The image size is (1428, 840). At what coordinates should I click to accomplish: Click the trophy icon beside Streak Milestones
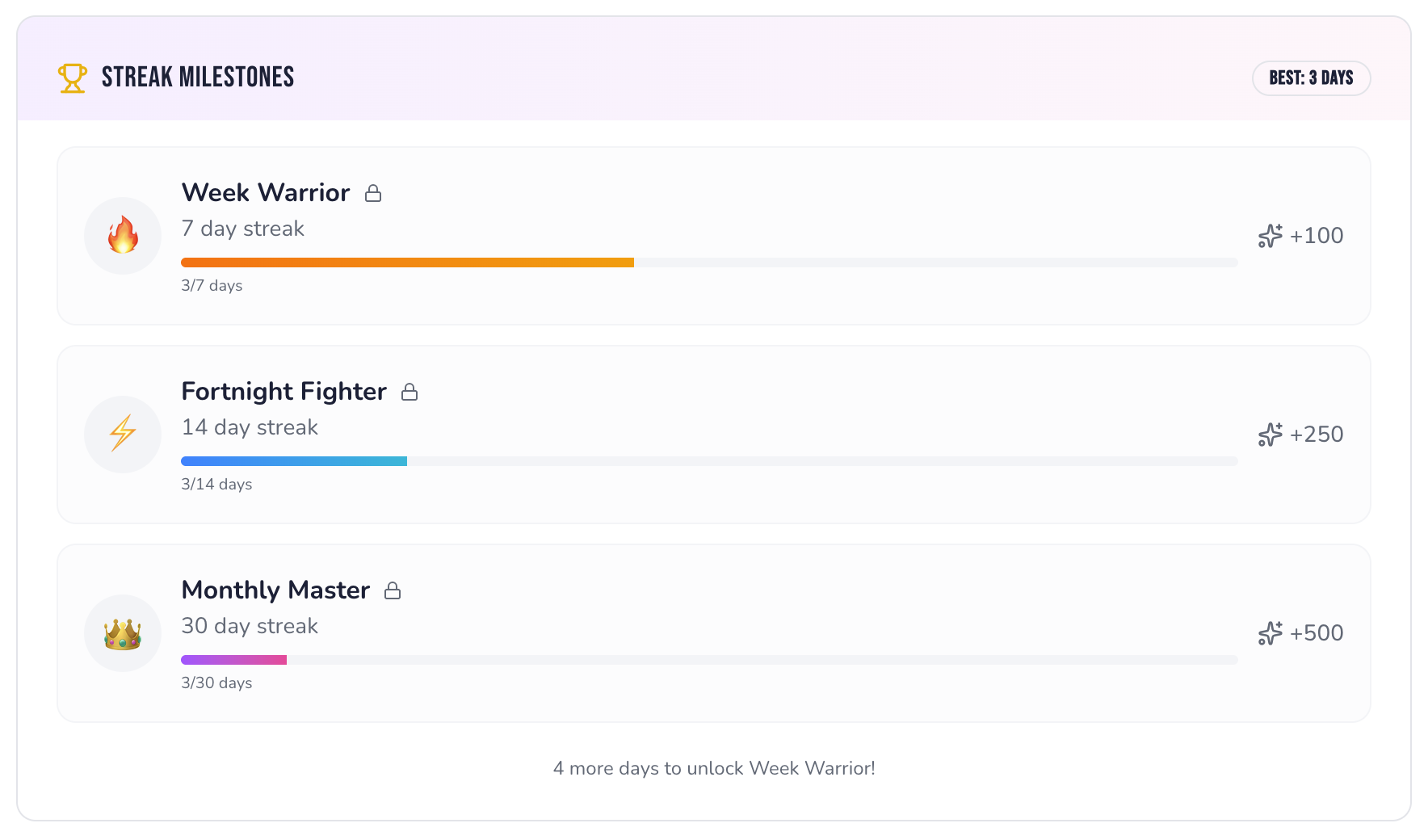click(72, 78)
